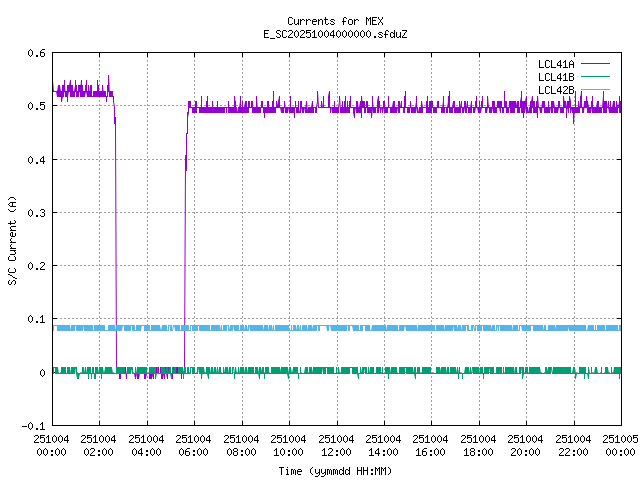The height and width of the screenshot is (480, 640).
Task: Select the LCL41A legend label
Action: click(x=556, y=64)
